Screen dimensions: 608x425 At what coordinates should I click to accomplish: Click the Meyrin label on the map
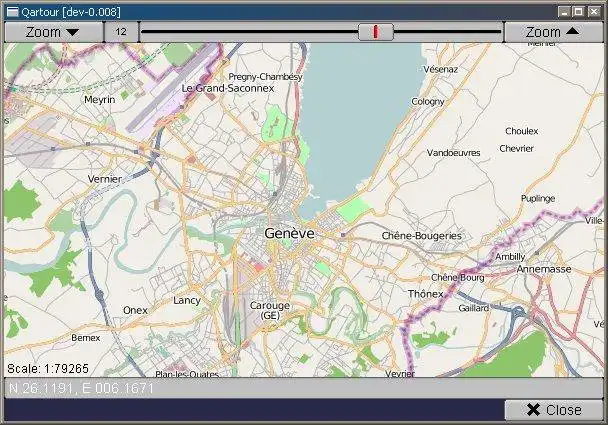(100, 100)
